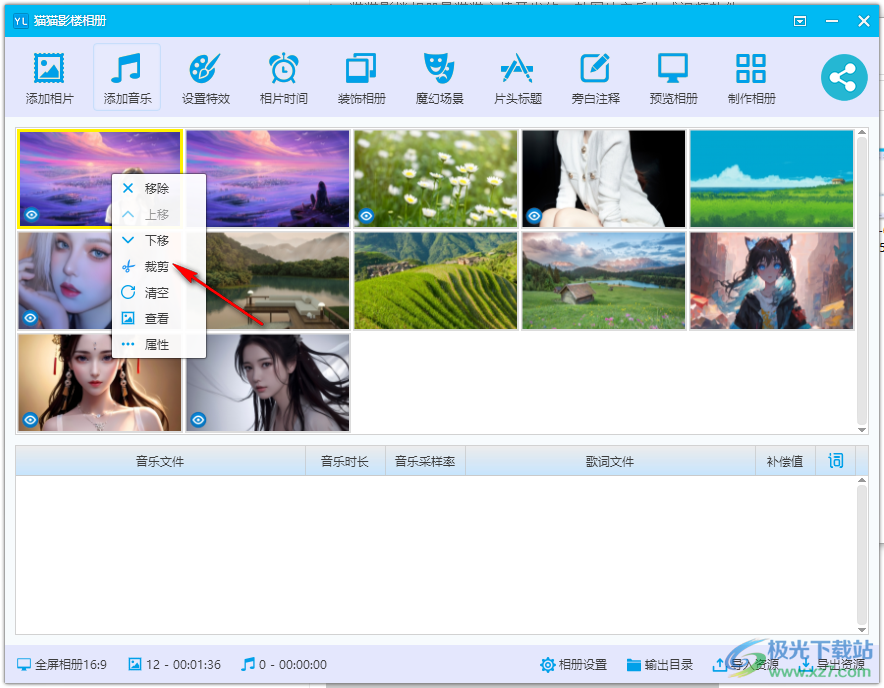Open the title bar dropdown menu button
The height and width of the screenshot is (688, 884).
tap(800, 21)
